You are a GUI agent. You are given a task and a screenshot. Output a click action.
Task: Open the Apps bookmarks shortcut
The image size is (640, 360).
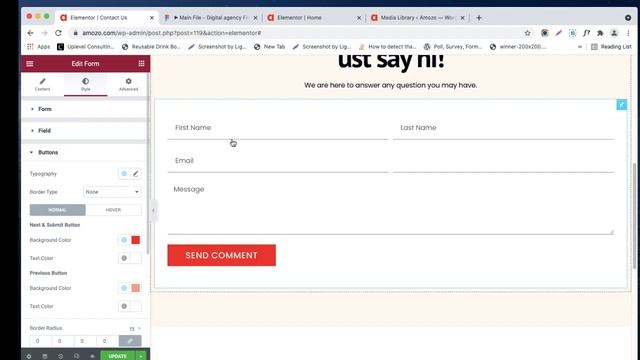[38, 47]
